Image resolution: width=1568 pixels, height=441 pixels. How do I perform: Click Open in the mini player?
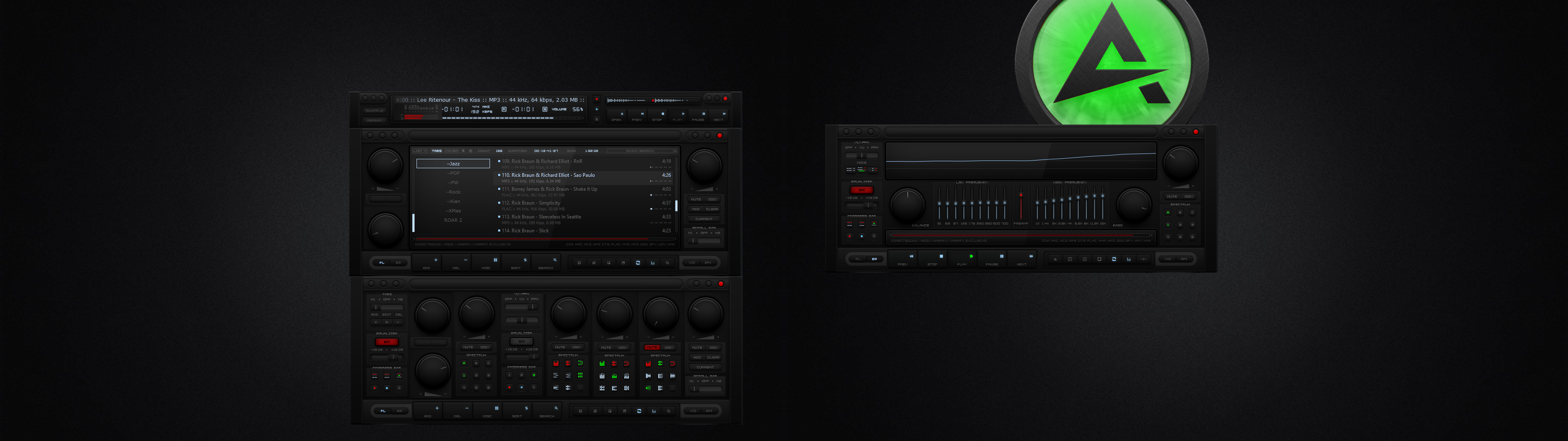(x=617, y=116)
